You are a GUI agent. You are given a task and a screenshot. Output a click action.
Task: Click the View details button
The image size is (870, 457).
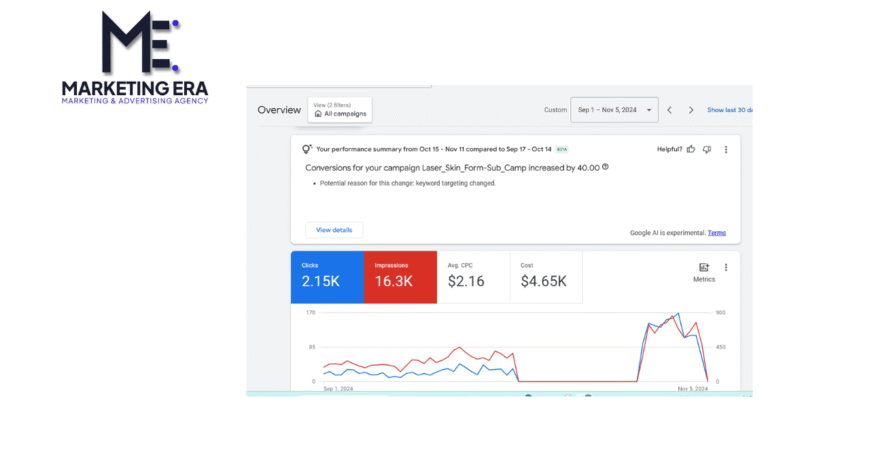click(x=334, y=230)
